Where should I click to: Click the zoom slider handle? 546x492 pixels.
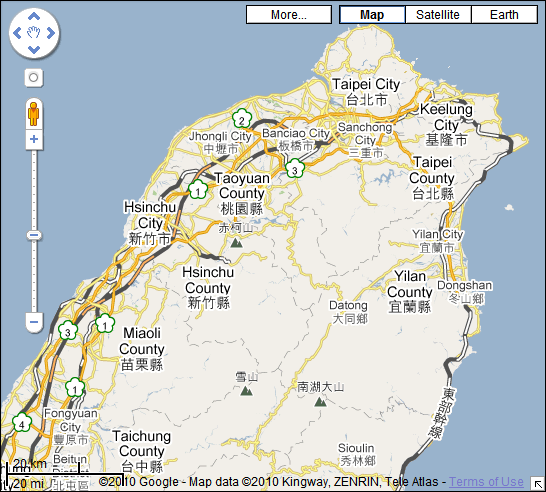tap(34, 235)
